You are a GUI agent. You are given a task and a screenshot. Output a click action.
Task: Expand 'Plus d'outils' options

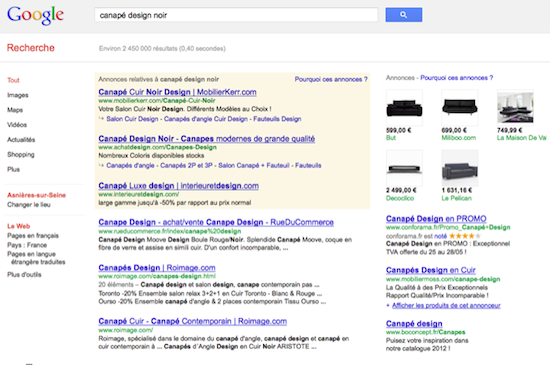tap(24, 275)
